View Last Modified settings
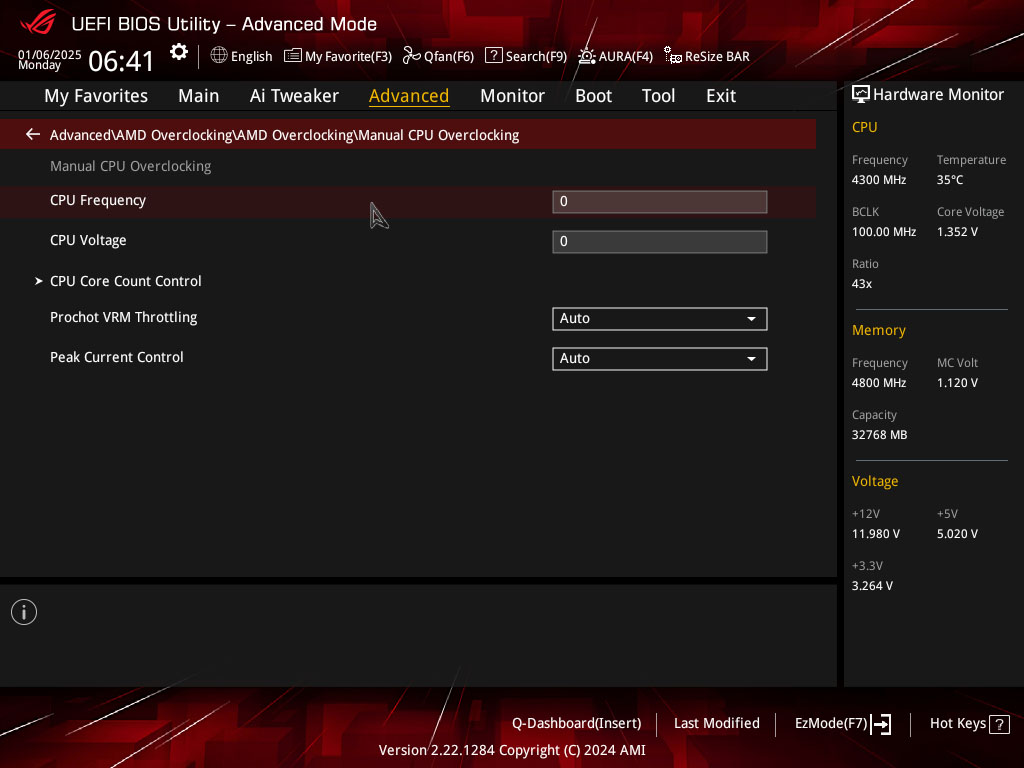 pos(716,724)
